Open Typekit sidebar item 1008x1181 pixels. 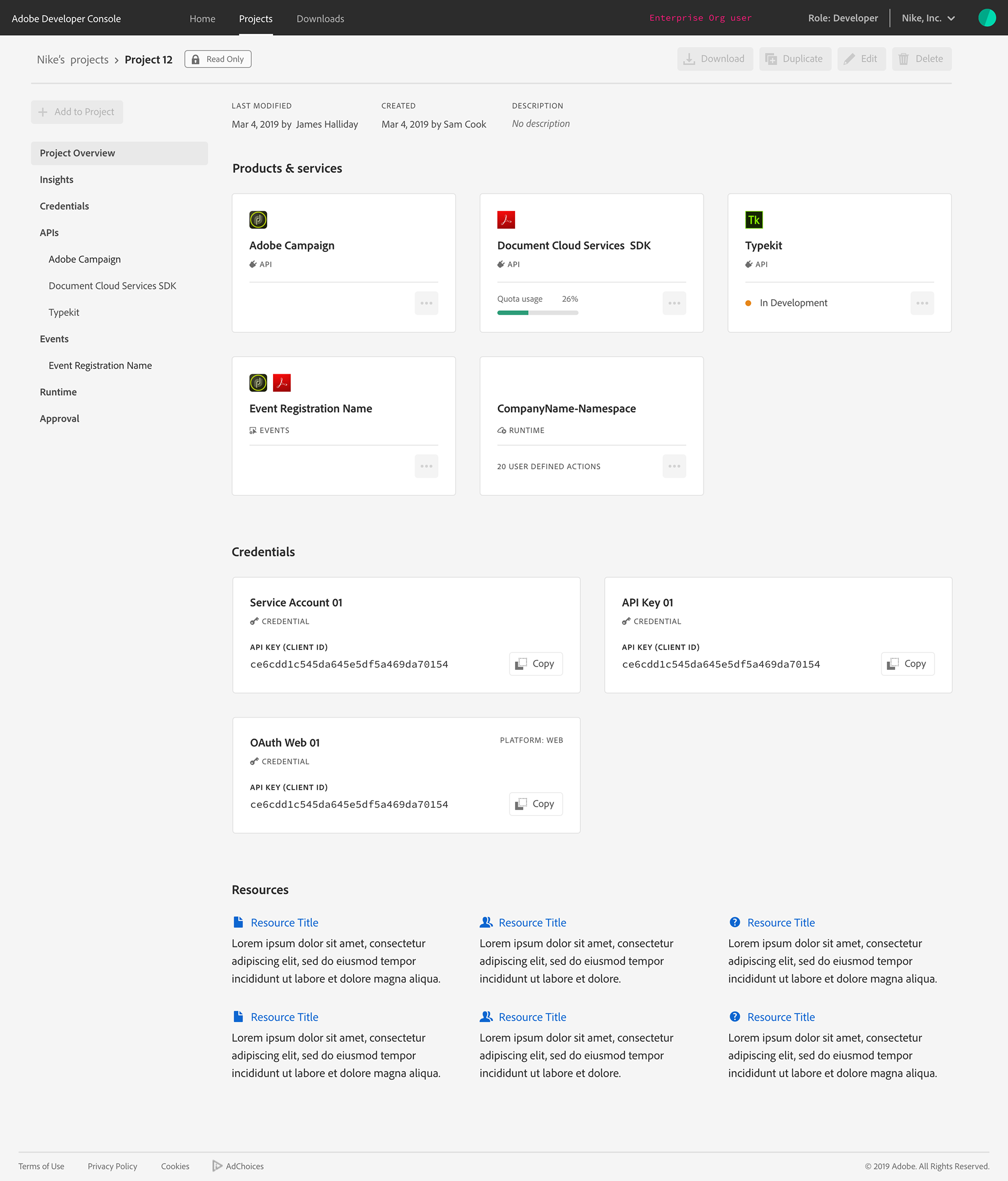64,312
